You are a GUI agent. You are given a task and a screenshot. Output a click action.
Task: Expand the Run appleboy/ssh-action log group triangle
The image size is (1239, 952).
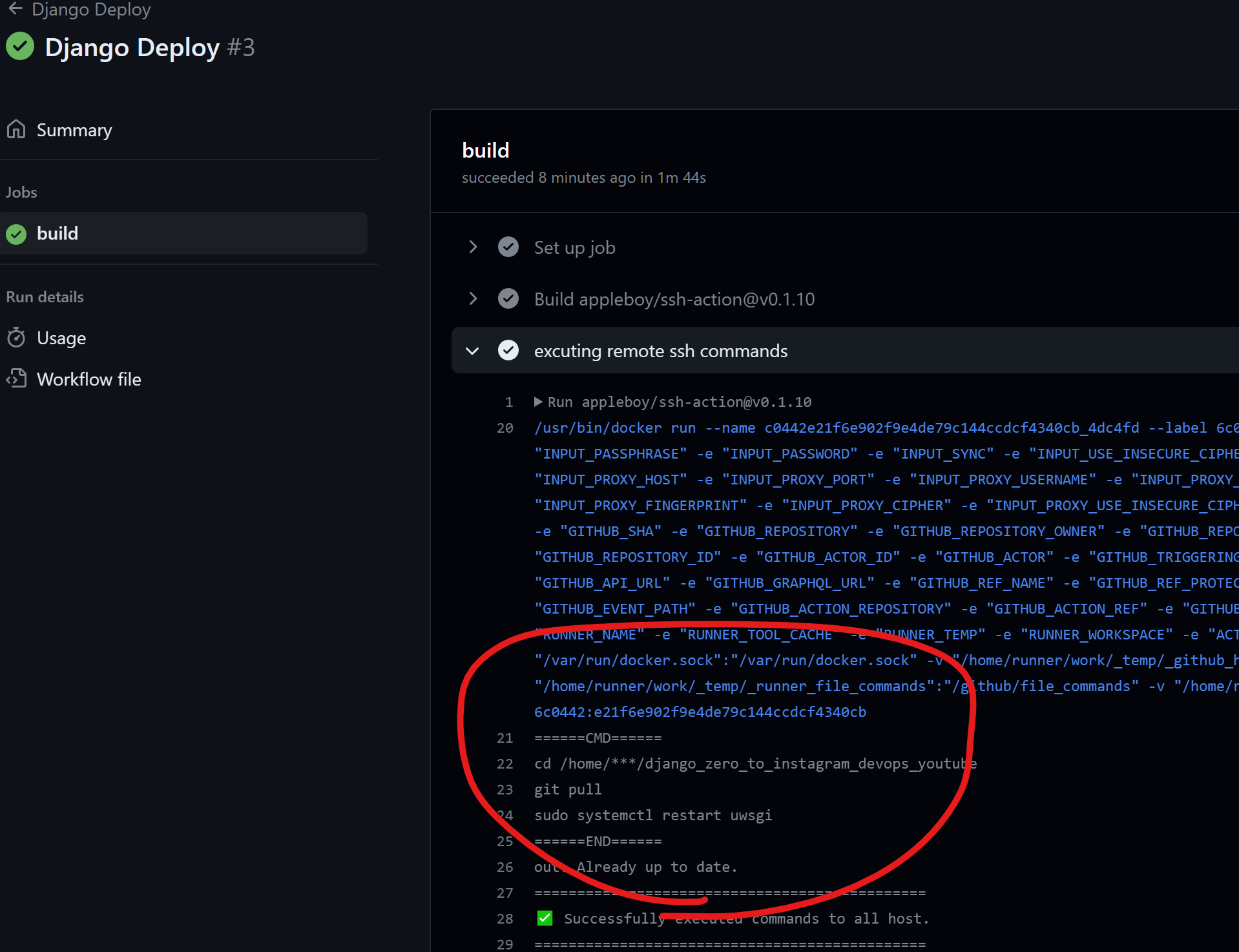pos(538,402)
